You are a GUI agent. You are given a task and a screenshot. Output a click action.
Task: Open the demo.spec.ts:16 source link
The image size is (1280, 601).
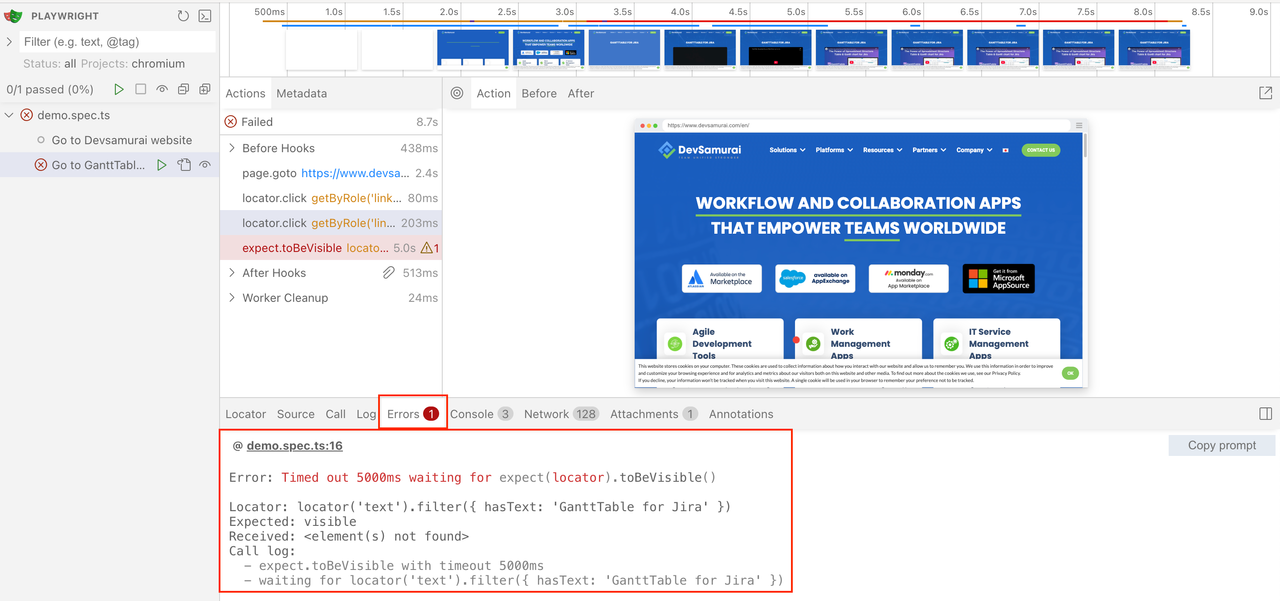point(295,446)
